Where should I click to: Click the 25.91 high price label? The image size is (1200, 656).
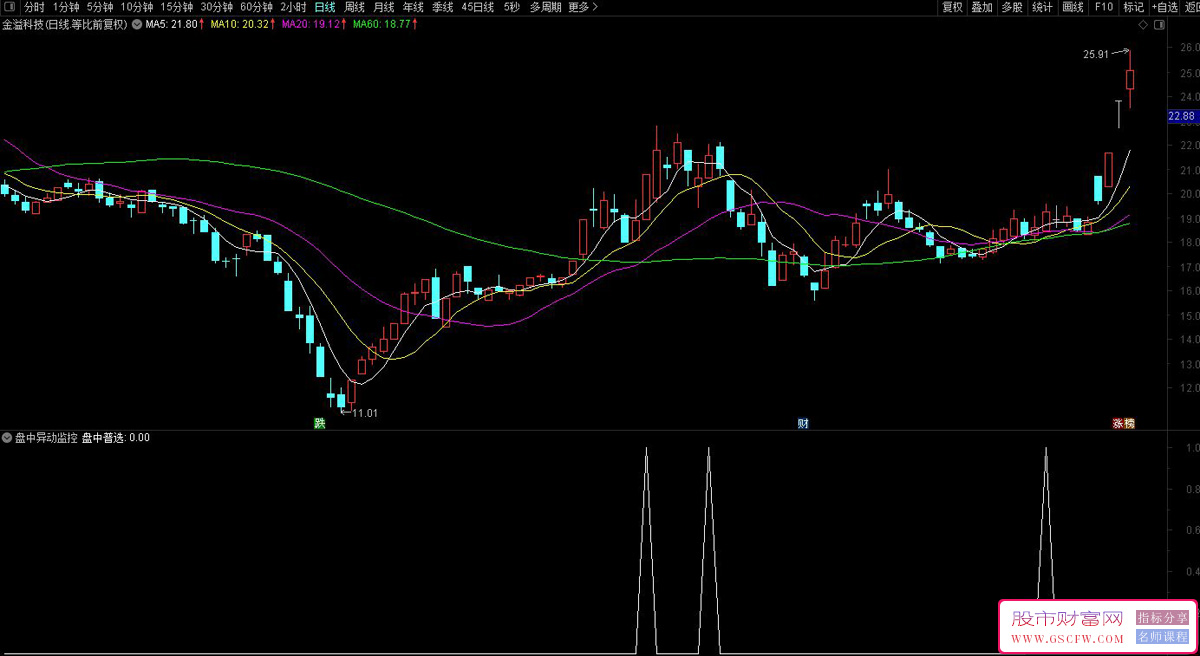click(x=1096, y=55)
